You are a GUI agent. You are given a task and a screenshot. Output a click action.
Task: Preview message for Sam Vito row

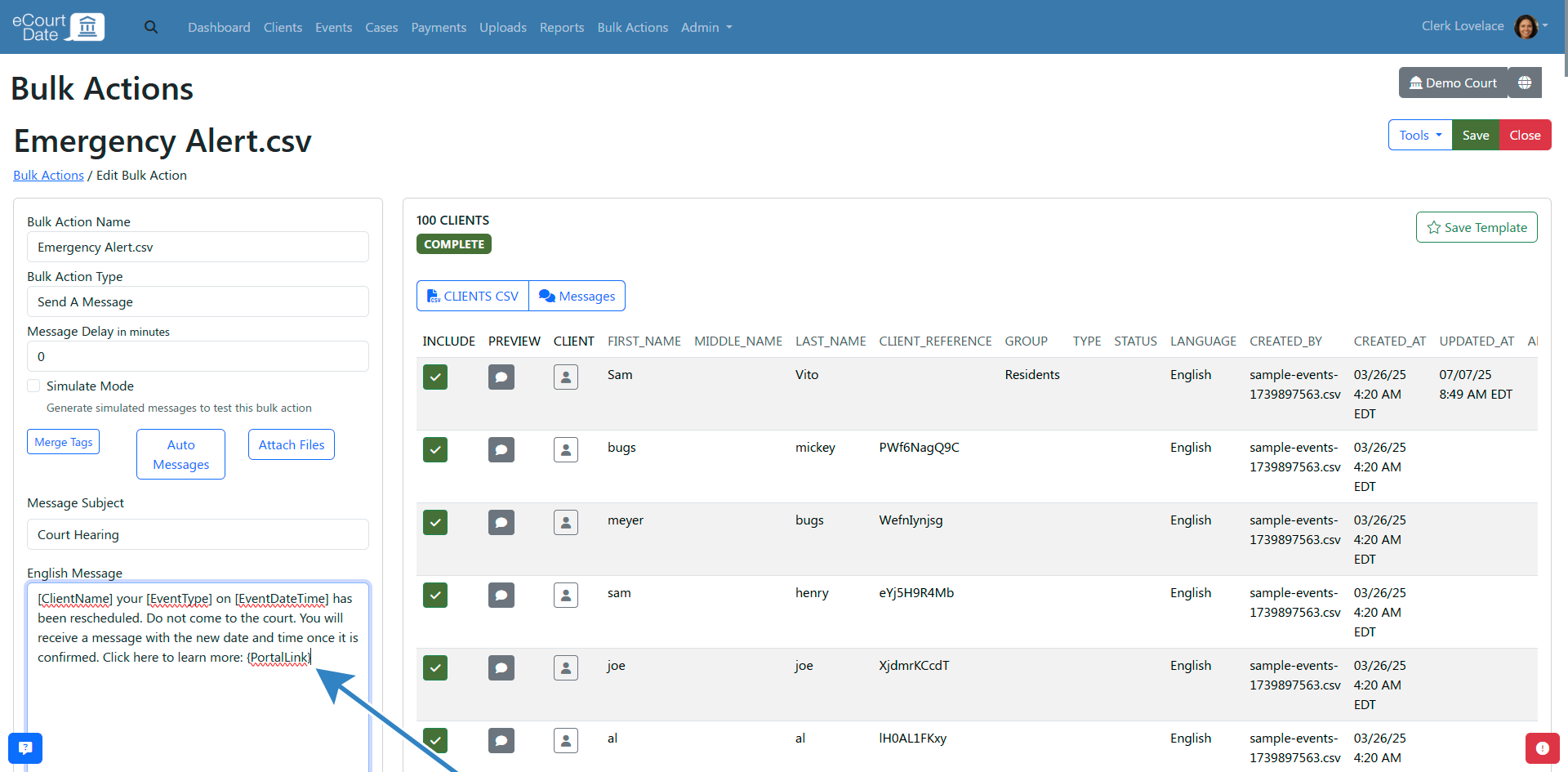501,377
